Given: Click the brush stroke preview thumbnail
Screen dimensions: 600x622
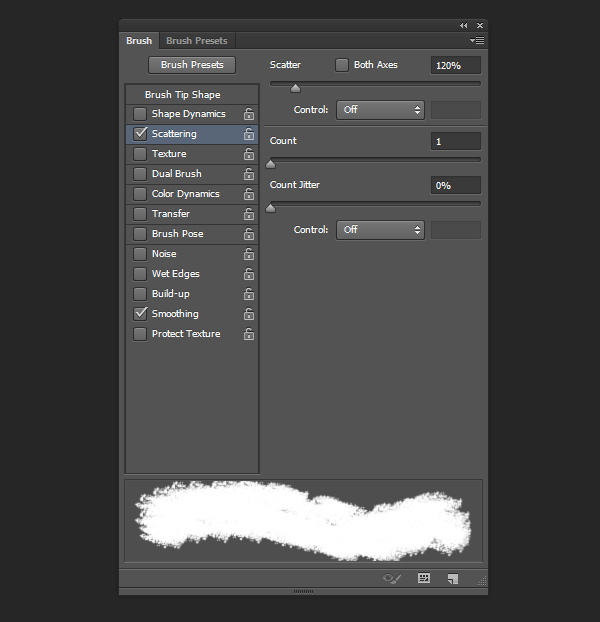Looking at the screenshot, I should (303, 520).
